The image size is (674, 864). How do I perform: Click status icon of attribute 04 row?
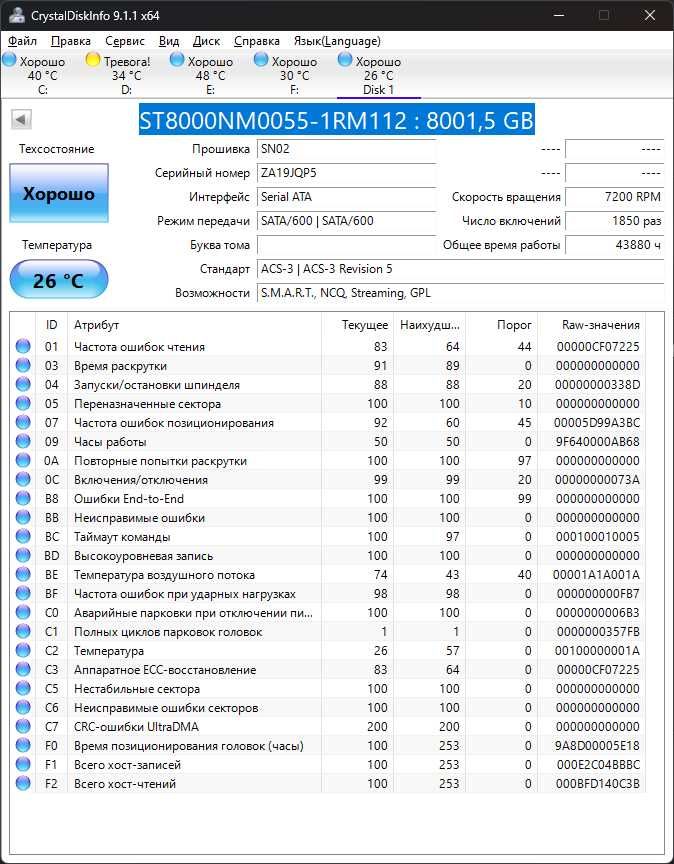(23, 385)
